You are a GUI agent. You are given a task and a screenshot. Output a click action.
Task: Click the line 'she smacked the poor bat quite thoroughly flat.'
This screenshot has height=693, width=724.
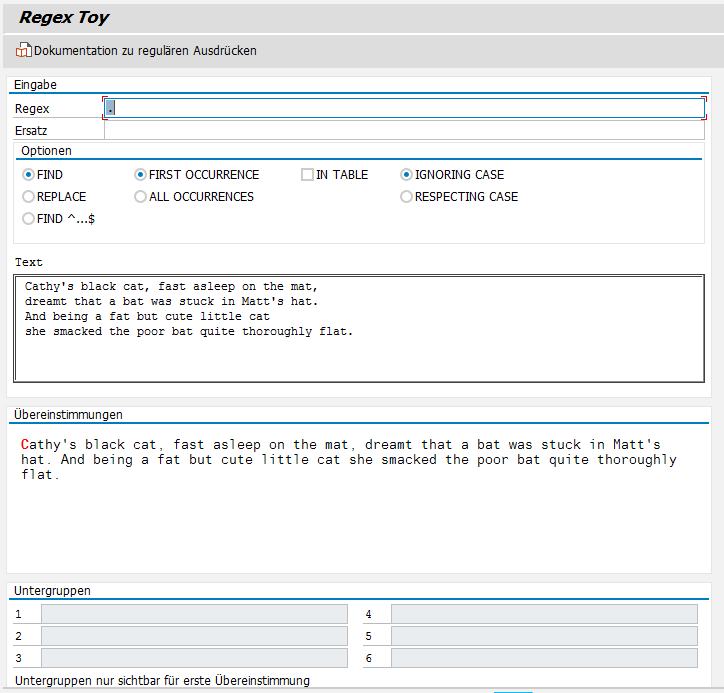(x=189, y=331)
